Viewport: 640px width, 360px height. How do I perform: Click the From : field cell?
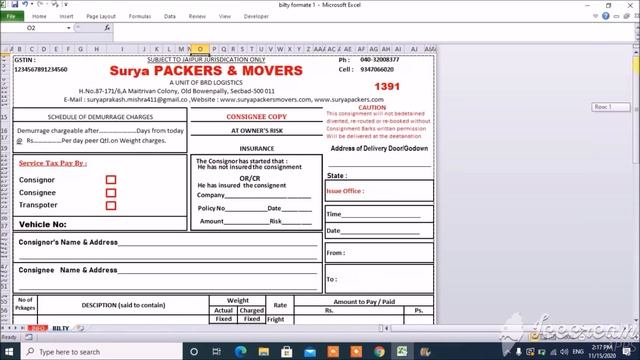click(379, 253)
